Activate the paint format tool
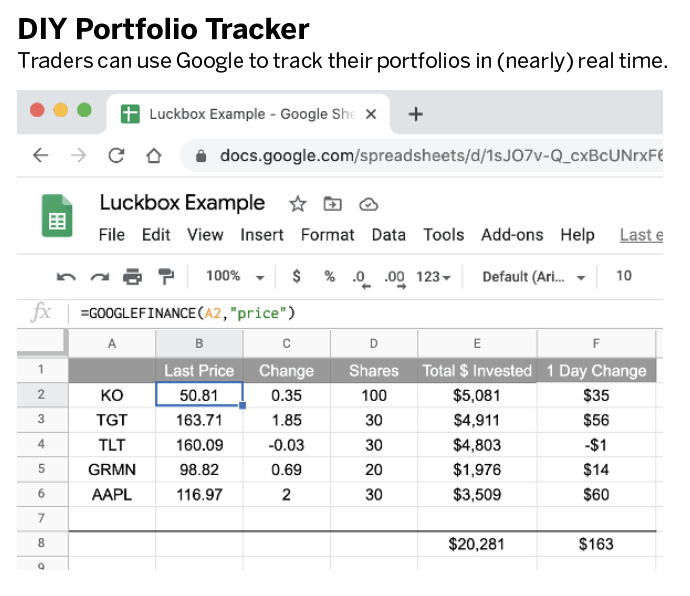Viewport: 690px width, 596px height. tap(166, 276)
